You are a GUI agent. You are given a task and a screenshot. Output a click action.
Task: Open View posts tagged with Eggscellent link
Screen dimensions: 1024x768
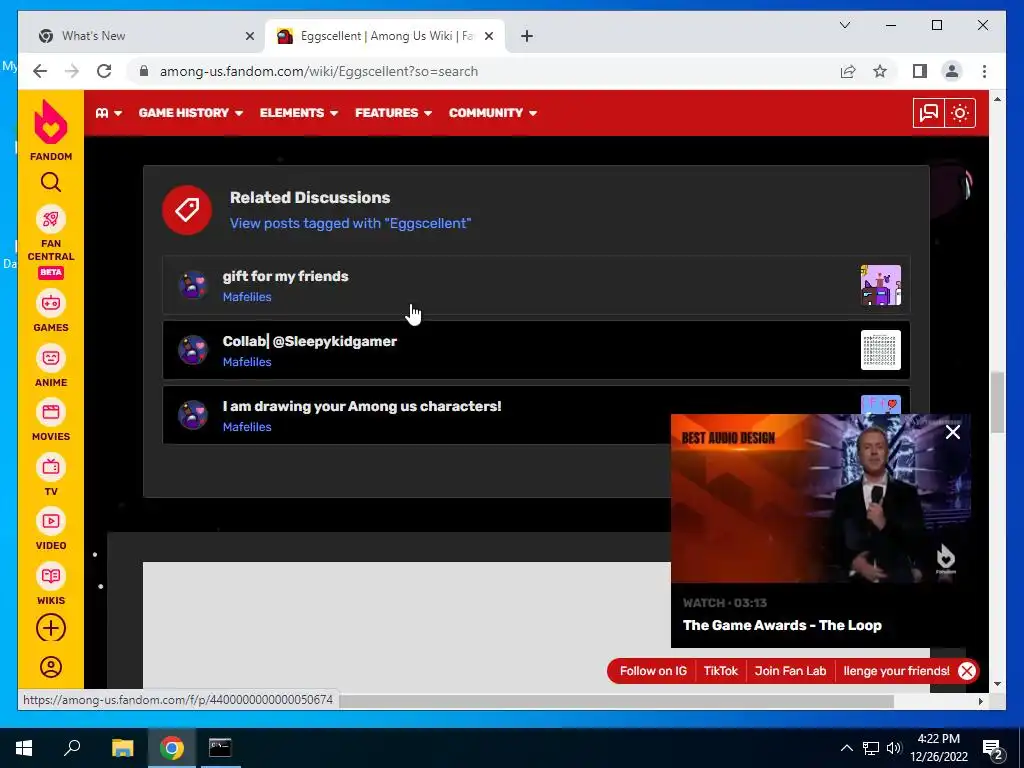coord(350,223)
